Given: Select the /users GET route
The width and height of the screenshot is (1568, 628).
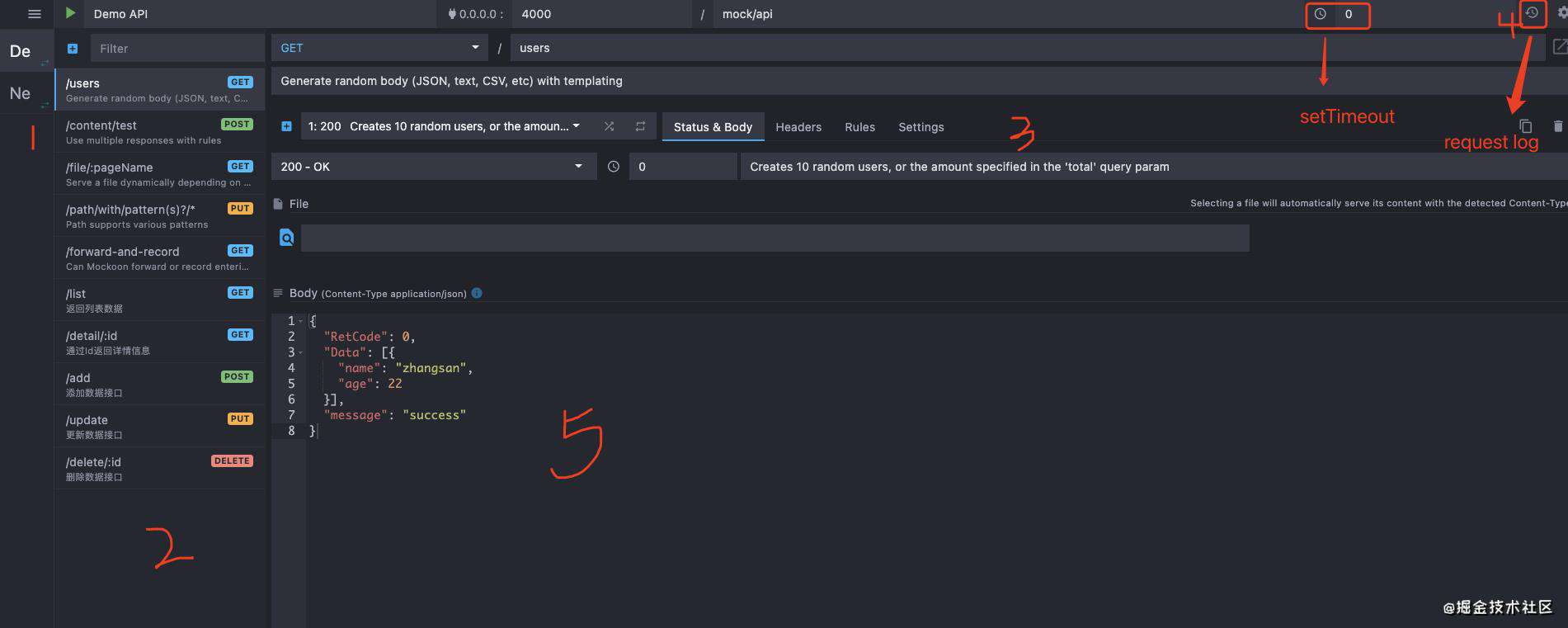Looking at the screenshot, I should (x=159, y=90).
